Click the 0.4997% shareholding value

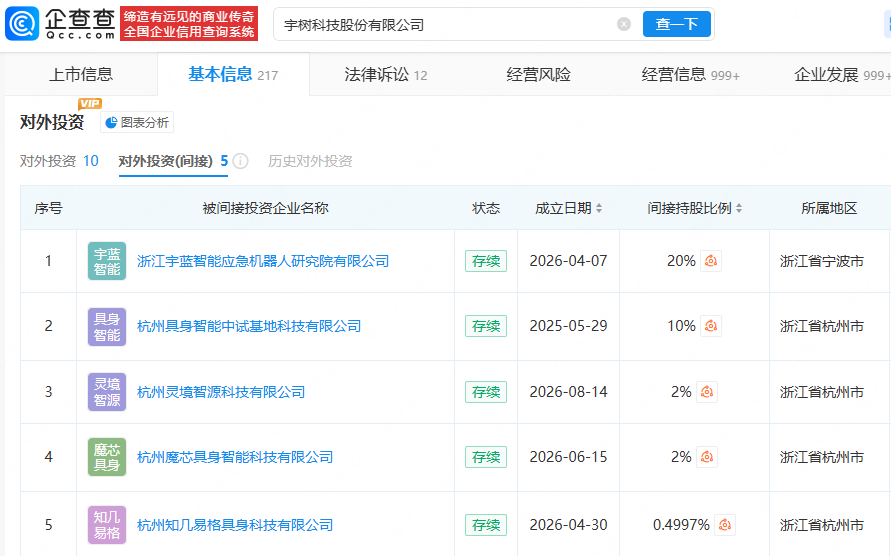pos(681,525)
